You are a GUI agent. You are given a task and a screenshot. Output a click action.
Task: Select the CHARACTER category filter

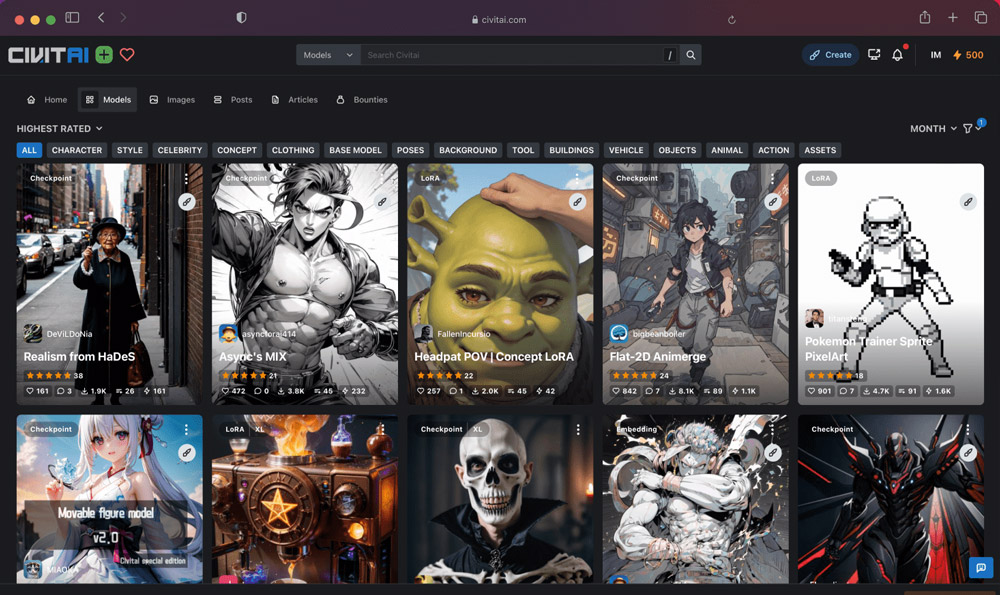point(77,150)
